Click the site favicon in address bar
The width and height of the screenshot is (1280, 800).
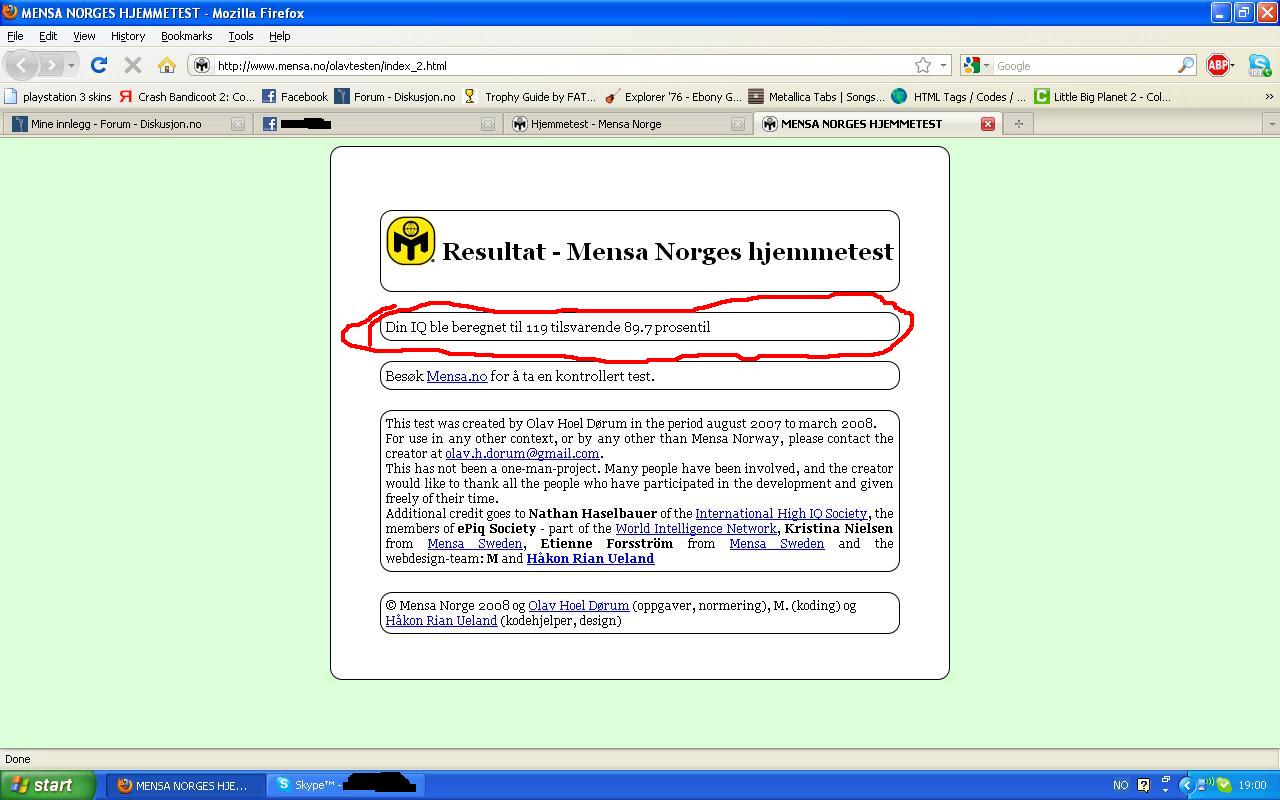pyautogui.click(x=201, y=66)
